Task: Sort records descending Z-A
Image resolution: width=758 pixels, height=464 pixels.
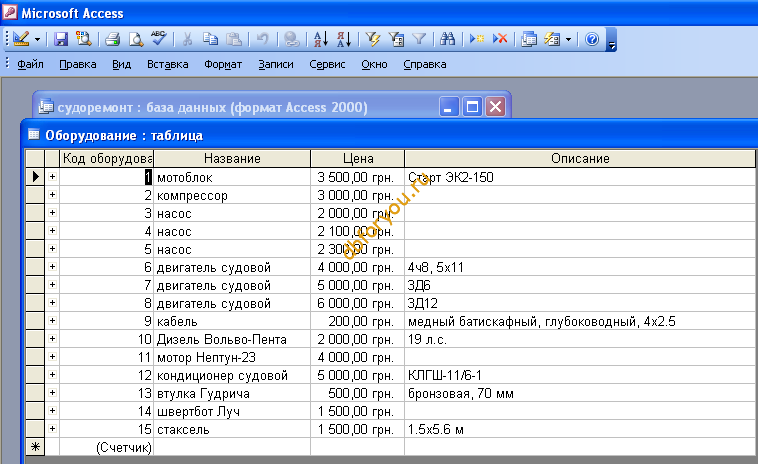Action: 344,39
